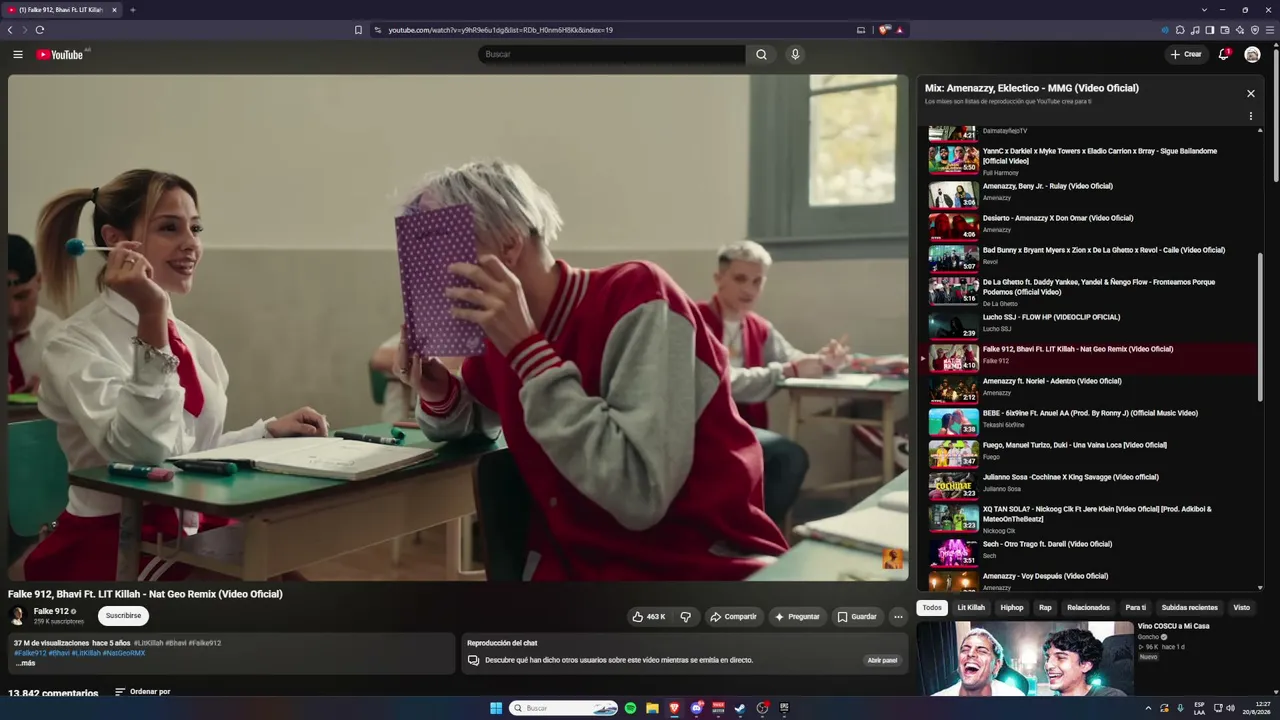The height and width of the screenshot is (720, 1280).
Task: Open the Ordenar por comments sort dropdown
Action: point(142,691)
